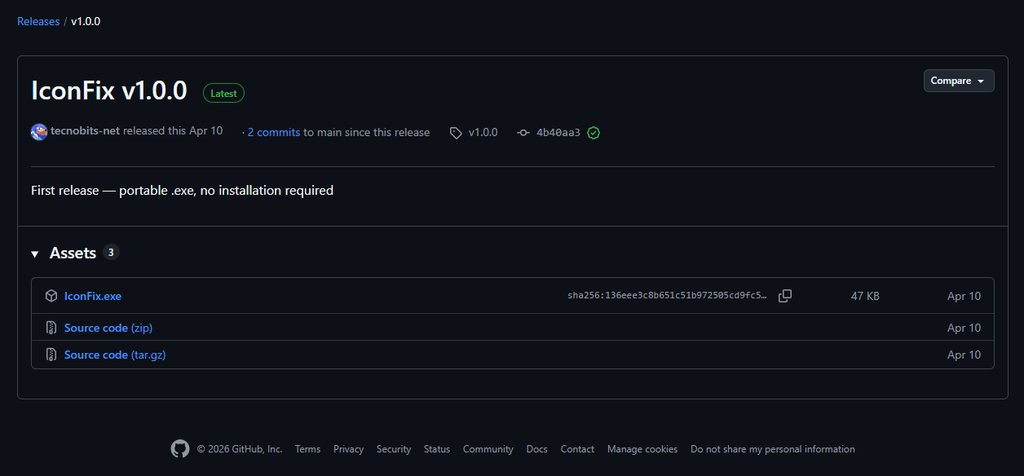Click Do not share my personal information
The height and width of the screenshot is (476, 1024).
(x=773, y=449)
